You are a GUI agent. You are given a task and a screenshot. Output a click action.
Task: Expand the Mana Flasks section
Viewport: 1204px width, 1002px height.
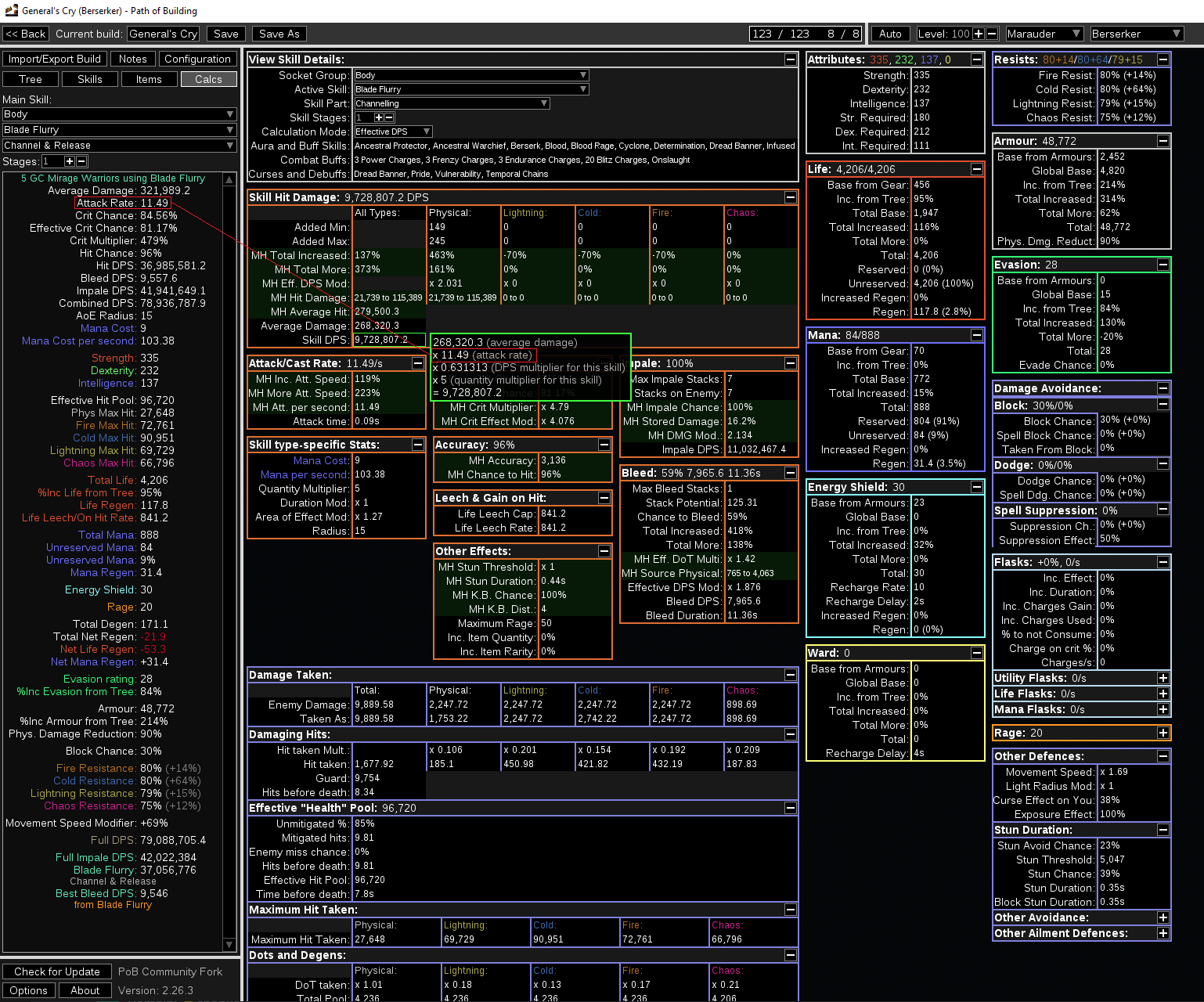1163,709
